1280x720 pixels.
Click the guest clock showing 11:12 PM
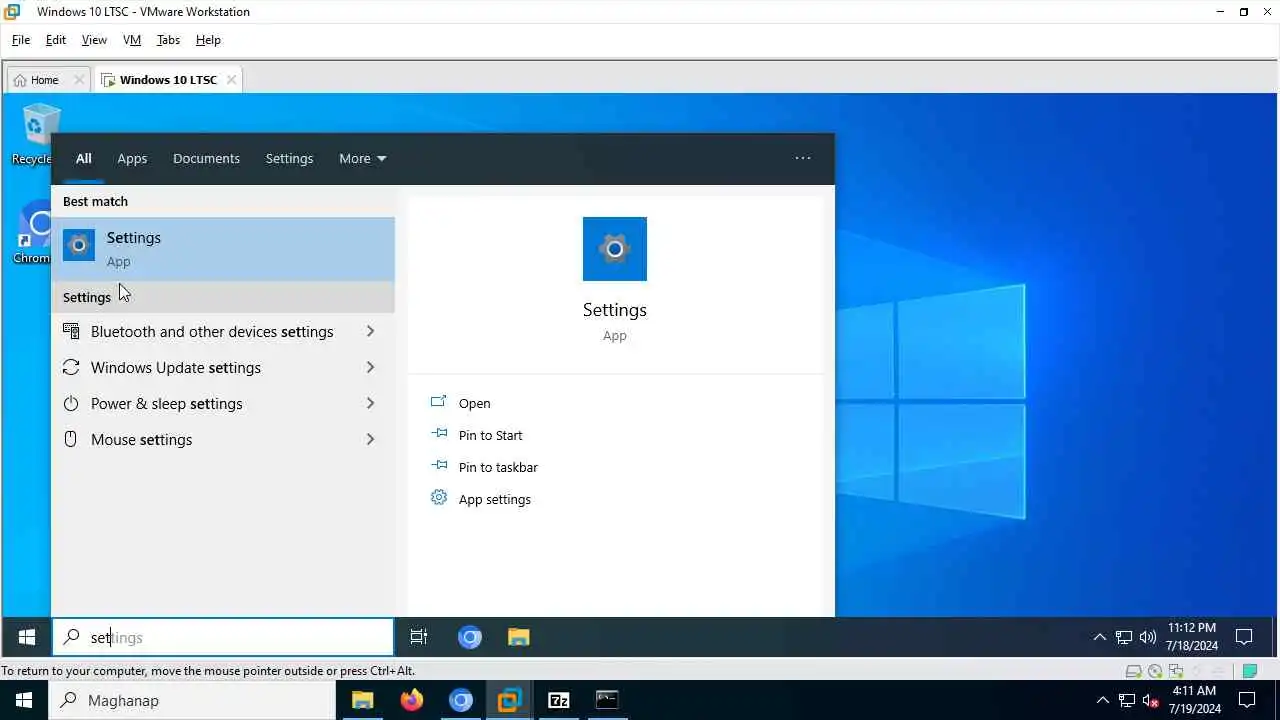pos(1192,637)
